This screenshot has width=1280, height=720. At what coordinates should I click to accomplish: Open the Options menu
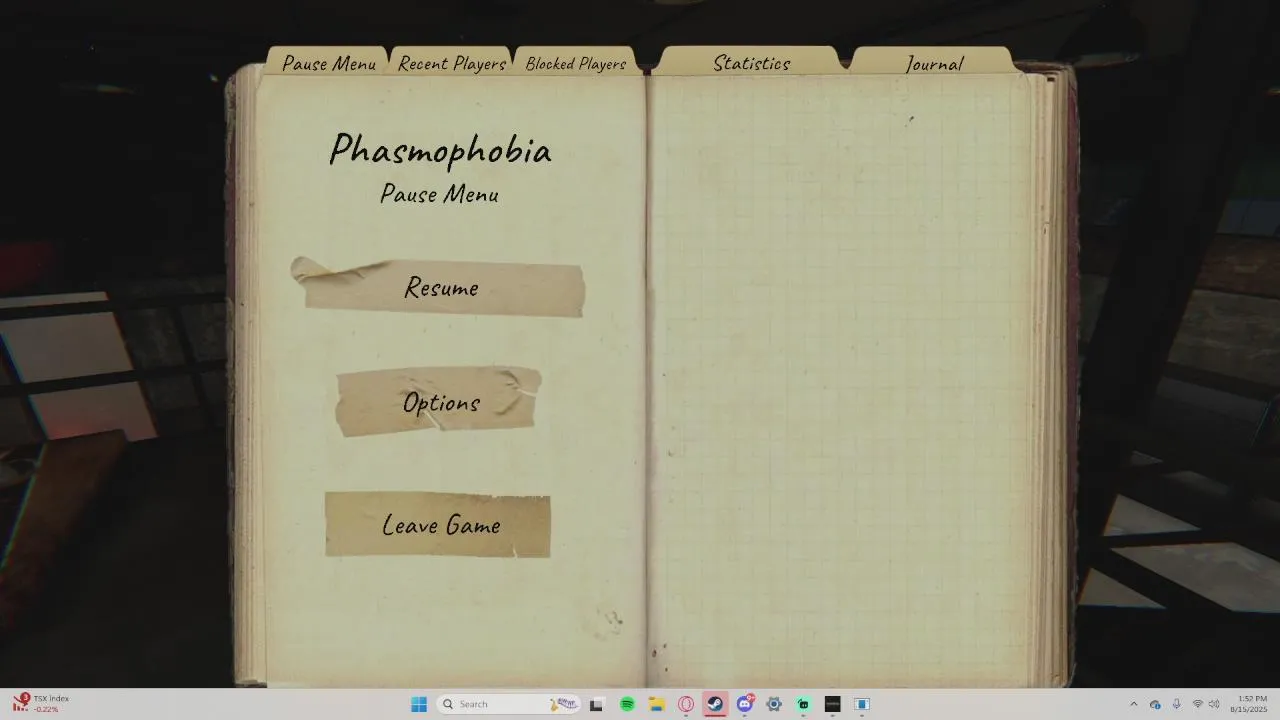pyautogui.click(x=438, y=402)
